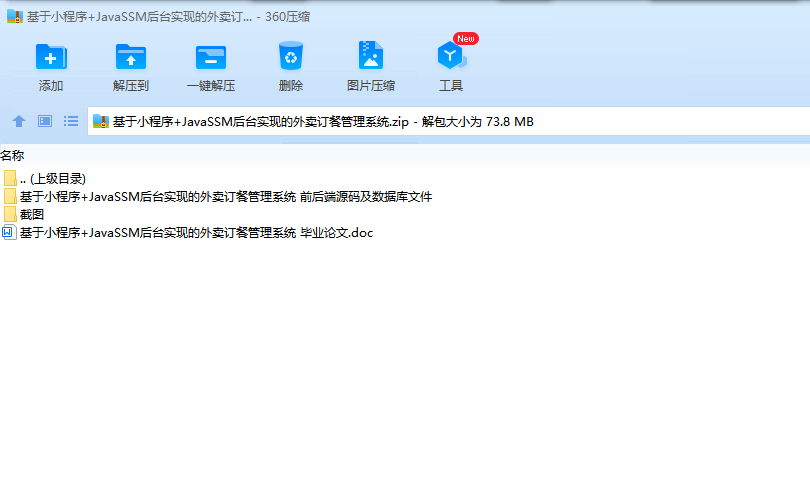Click the 解压到 (Extract to) icon
This screenshot has height=485, width=810.
click(x=131, y=56)
